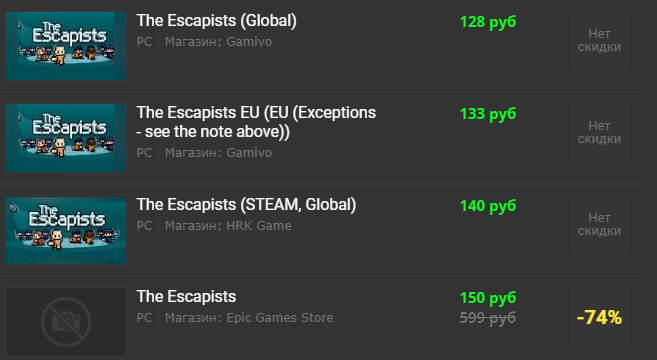Click the crossed-out 599 руб price
Image resolution: width=657 pixels, height=360 pixels.
click(x=488, y=318)
